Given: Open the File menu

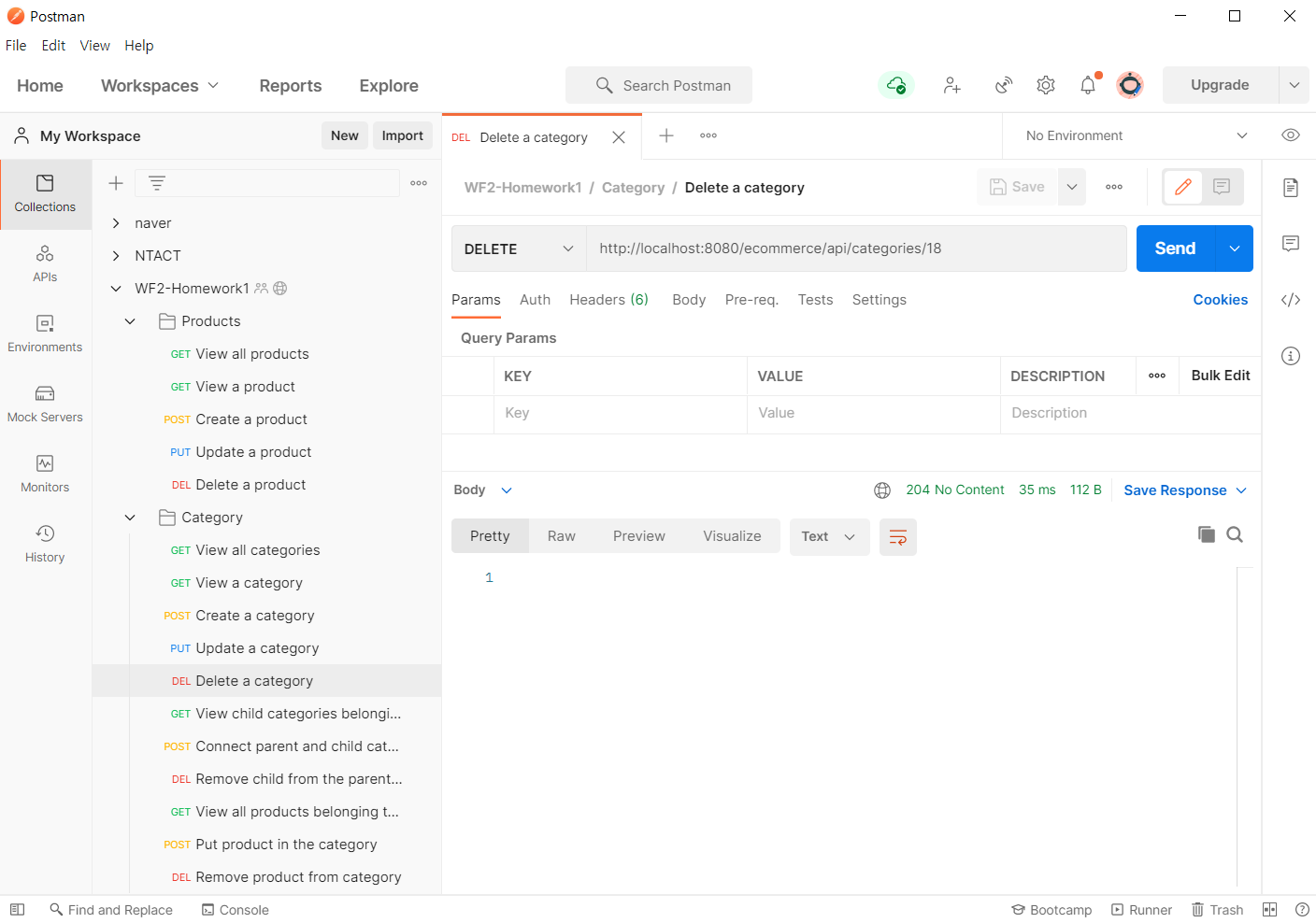Looking at the screenshot, I should pyautogui.click(x=16, y=46).
